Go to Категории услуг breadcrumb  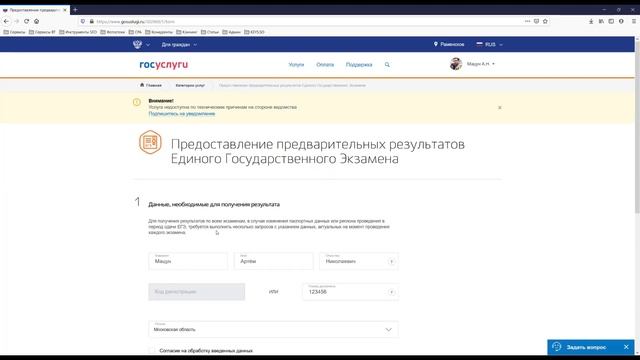[x=190, y=85]
